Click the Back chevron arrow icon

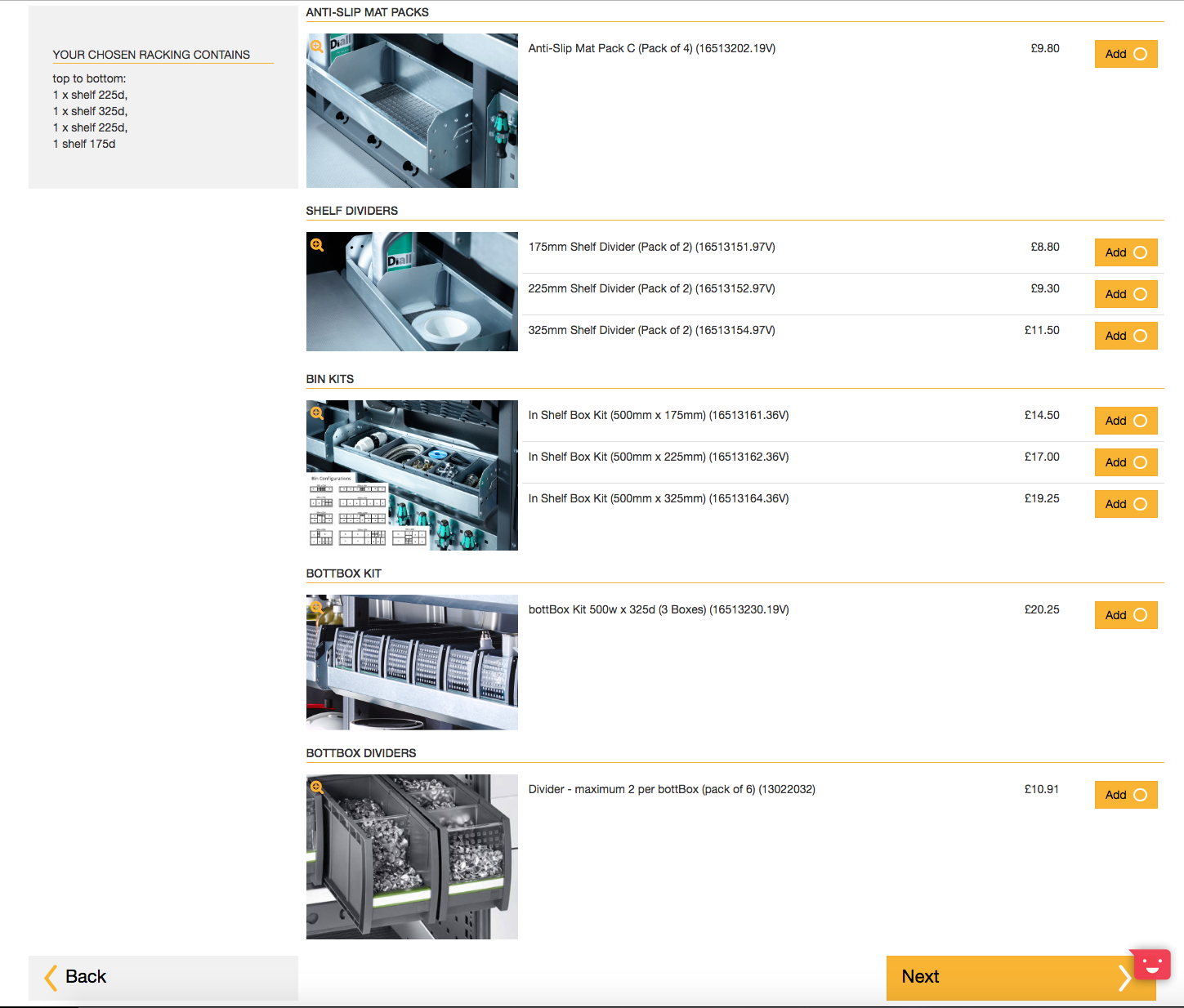tap(51, 977)
